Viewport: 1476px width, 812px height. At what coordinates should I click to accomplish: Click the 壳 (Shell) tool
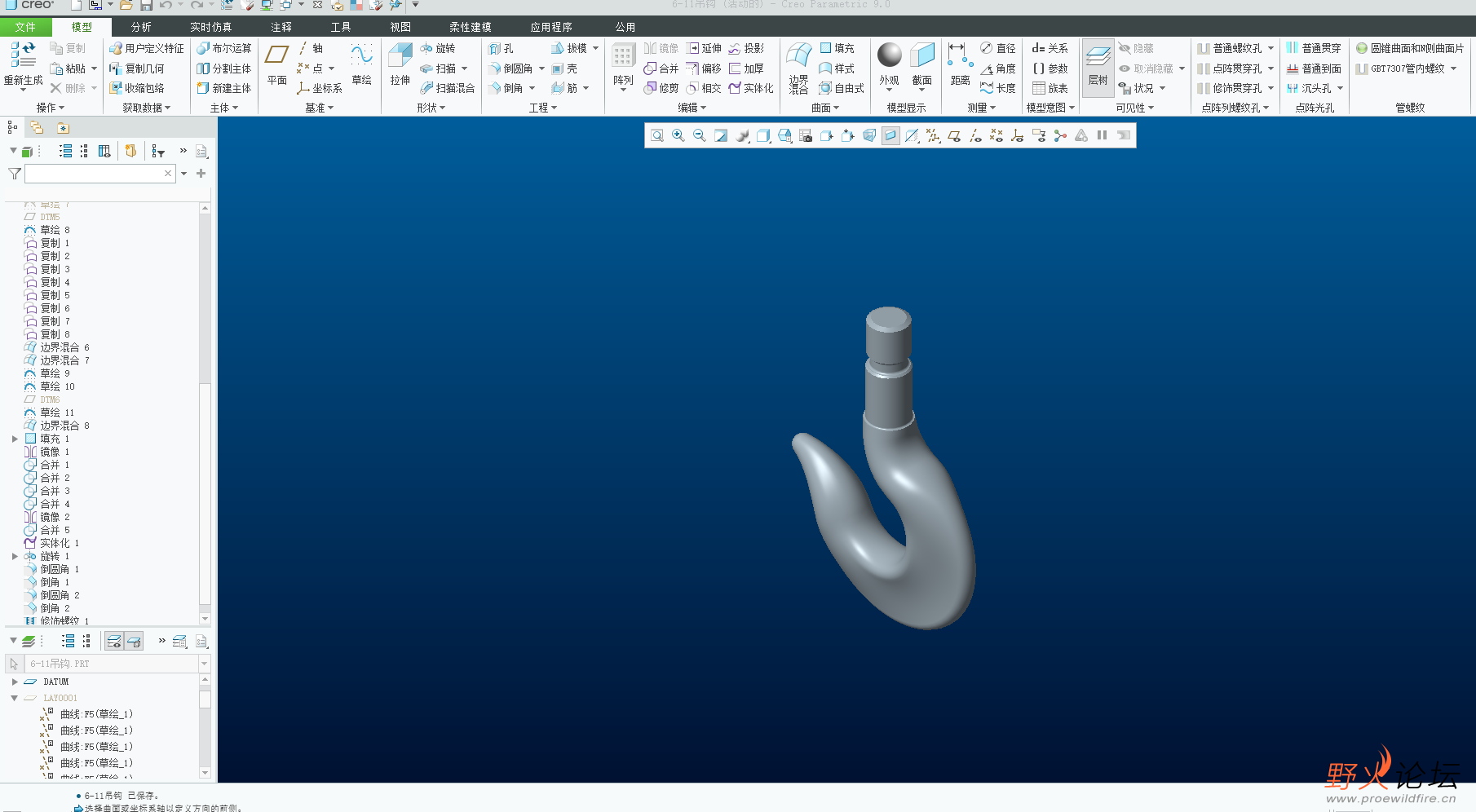564,68
